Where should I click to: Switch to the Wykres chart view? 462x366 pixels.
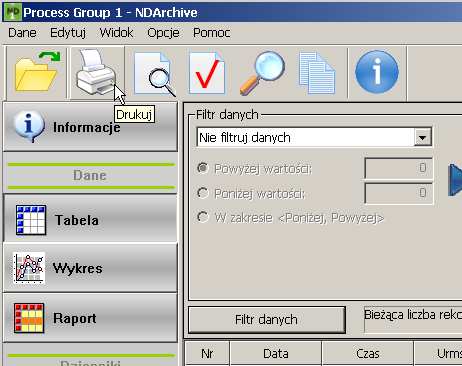pyautogui.click(x=90, y=268)
